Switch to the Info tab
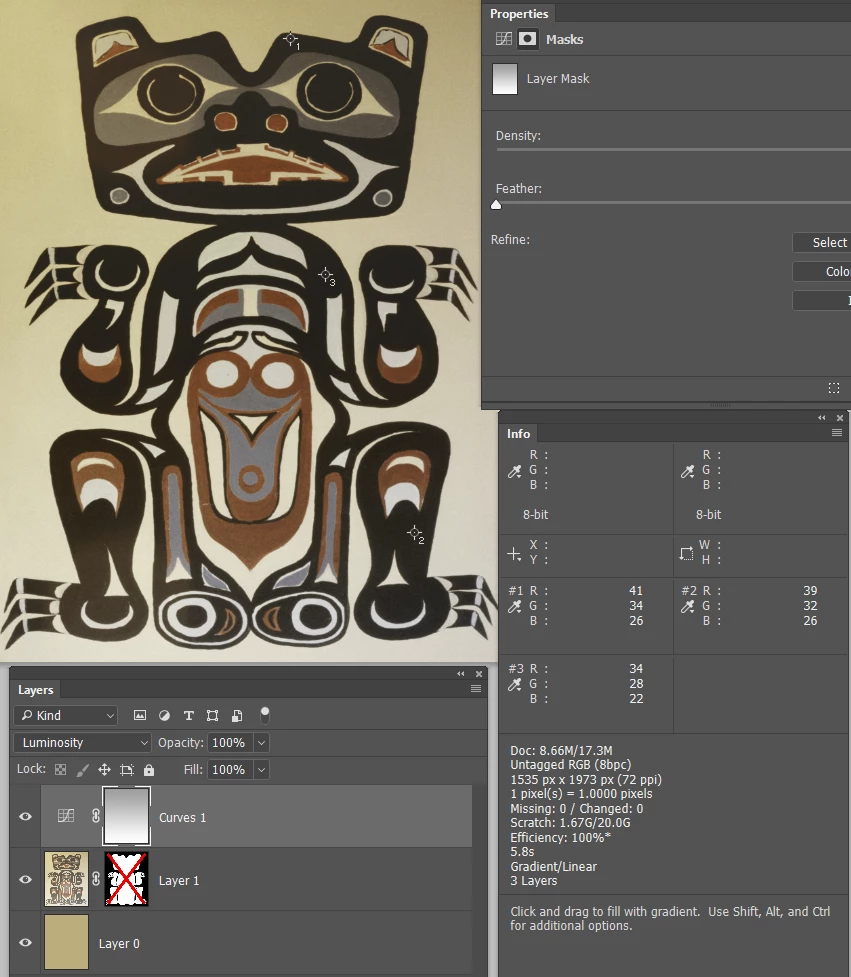The width and height of the screenshot is (851, 977). pyautogui.click(x=518, y=434)
